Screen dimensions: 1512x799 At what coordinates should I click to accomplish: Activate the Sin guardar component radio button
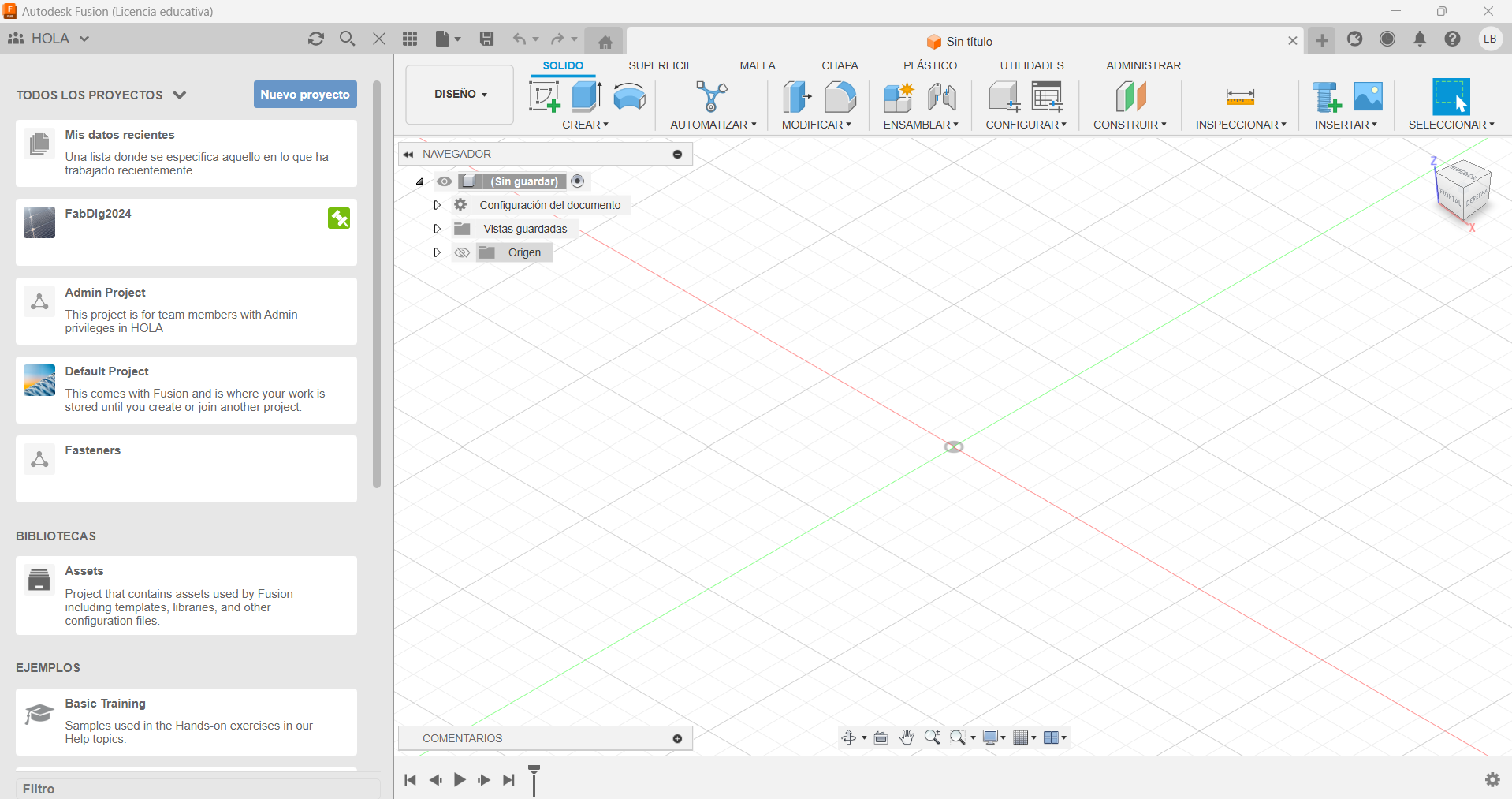pos(578,181)
